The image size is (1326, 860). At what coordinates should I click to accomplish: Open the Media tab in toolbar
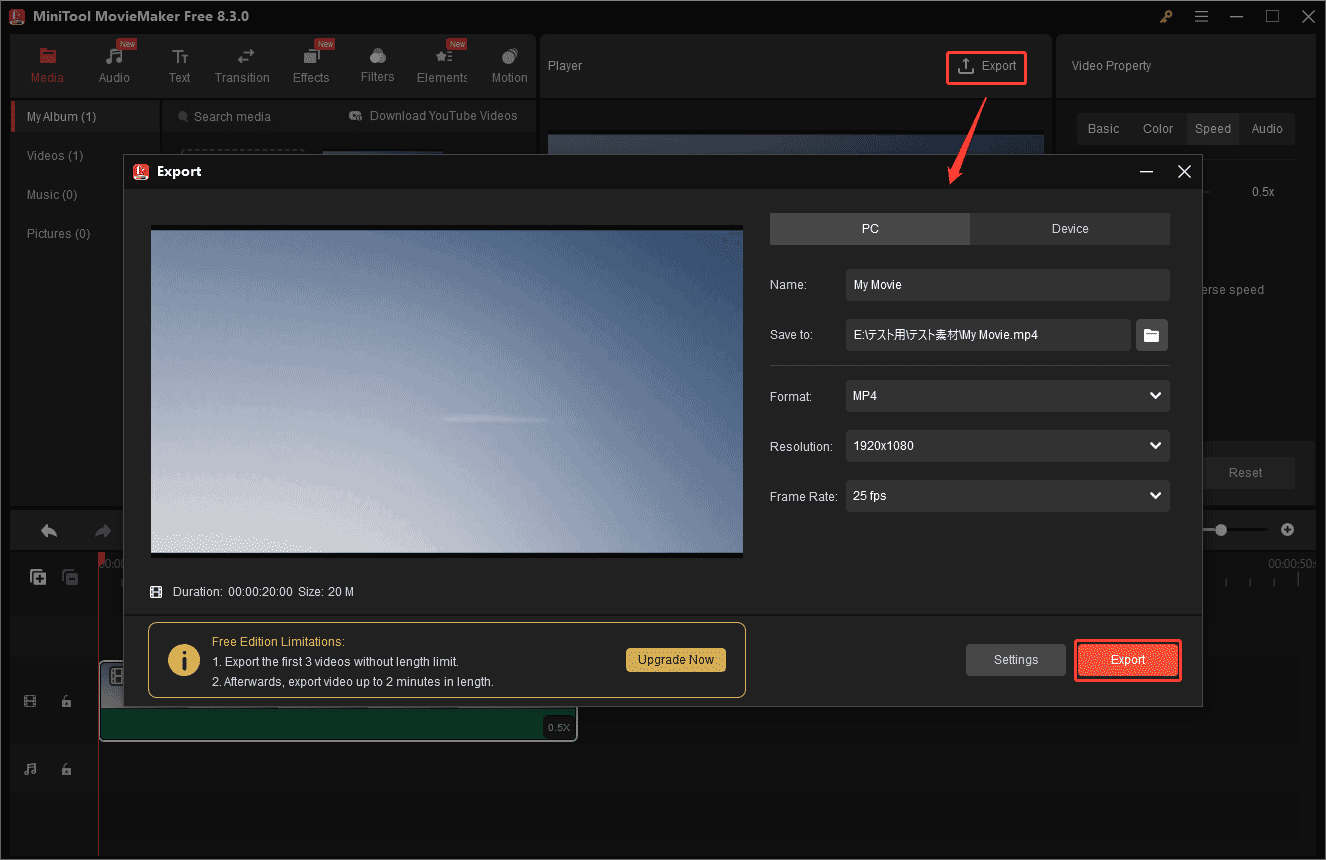click(x=47, y=66)
